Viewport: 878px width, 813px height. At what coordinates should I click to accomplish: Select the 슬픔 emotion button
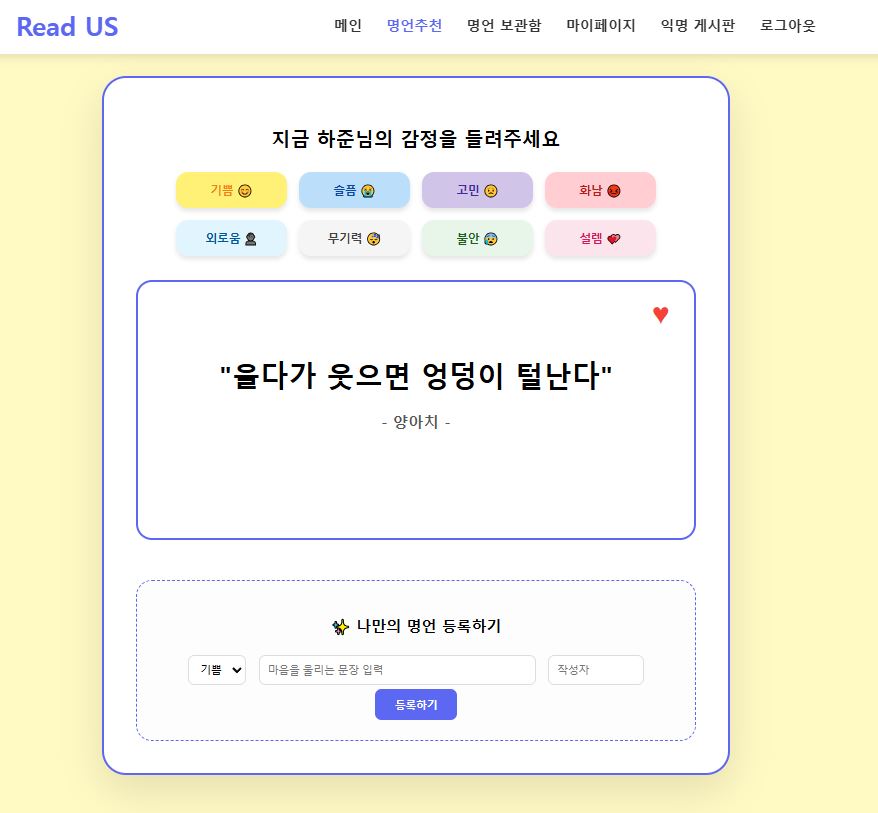click(x=354, y=190)
